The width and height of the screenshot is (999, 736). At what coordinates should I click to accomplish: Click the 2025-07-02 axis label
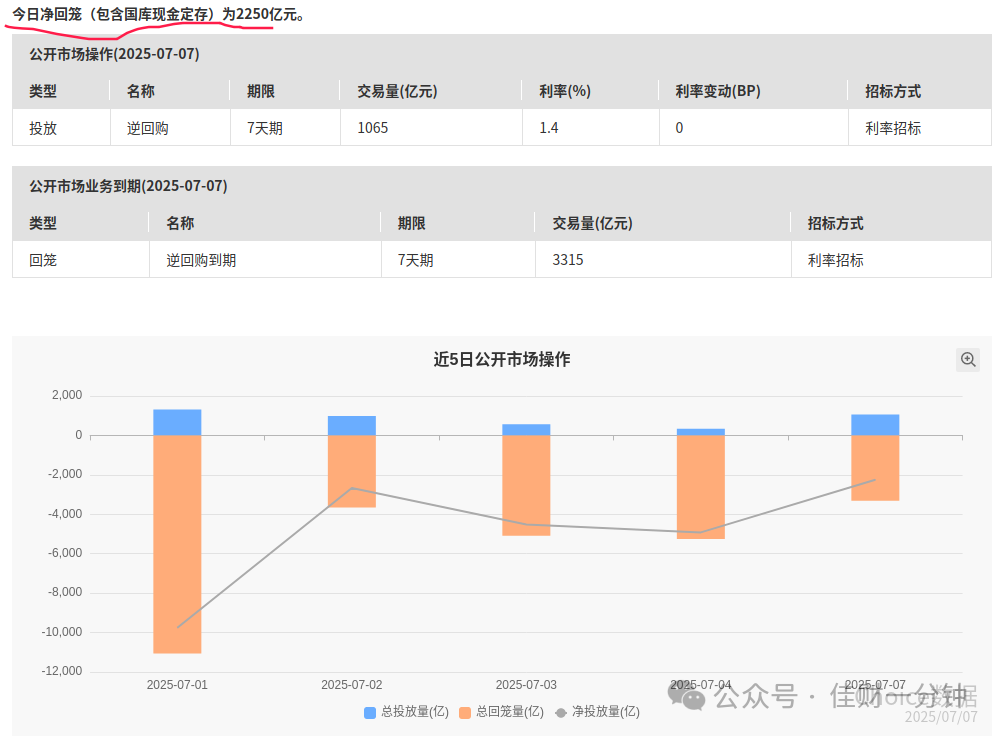[x=352, y=685]
